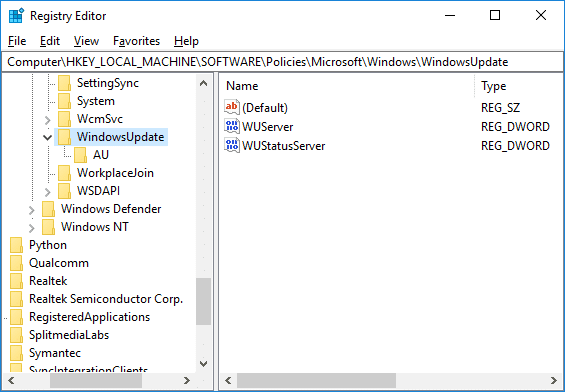Click the SplitmediaLabs folder icon

(16, 335)
